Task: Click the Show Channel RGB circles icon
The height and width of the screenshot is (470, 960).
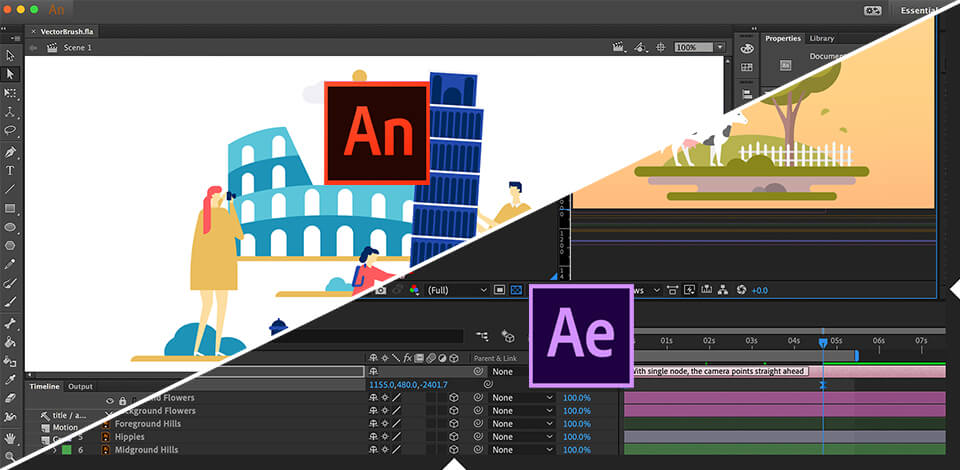Action: coord(414,290)
